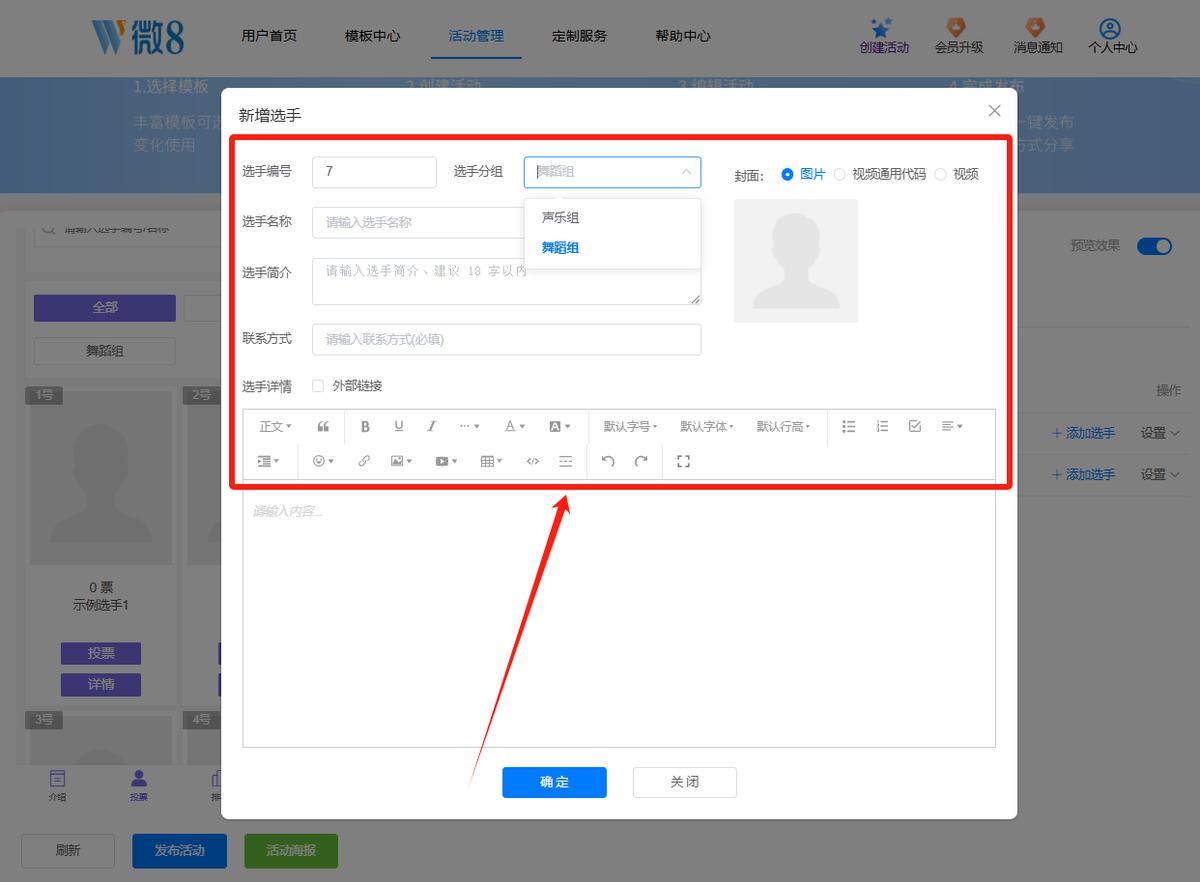Insert a code block
Image resolution: width=1200 pixels, height=882 pixels.
pos(533,461)
